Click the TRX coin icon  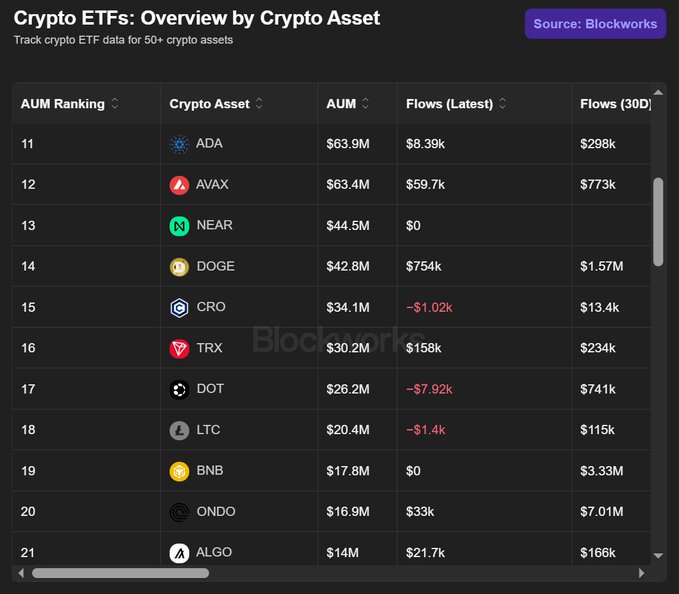179,349
